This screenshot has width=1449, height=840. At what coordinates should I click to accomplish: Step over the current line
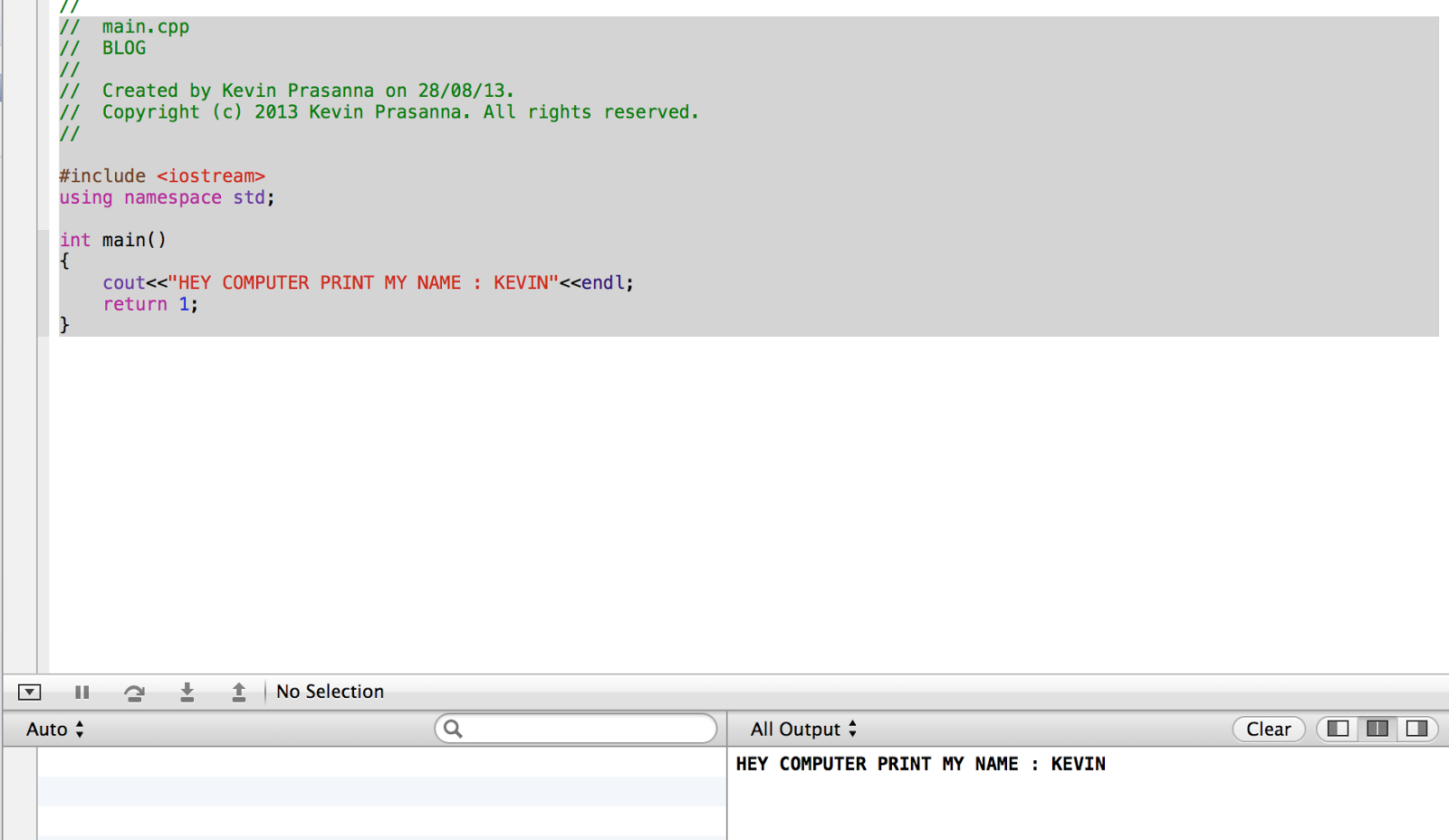coord(134,692)
